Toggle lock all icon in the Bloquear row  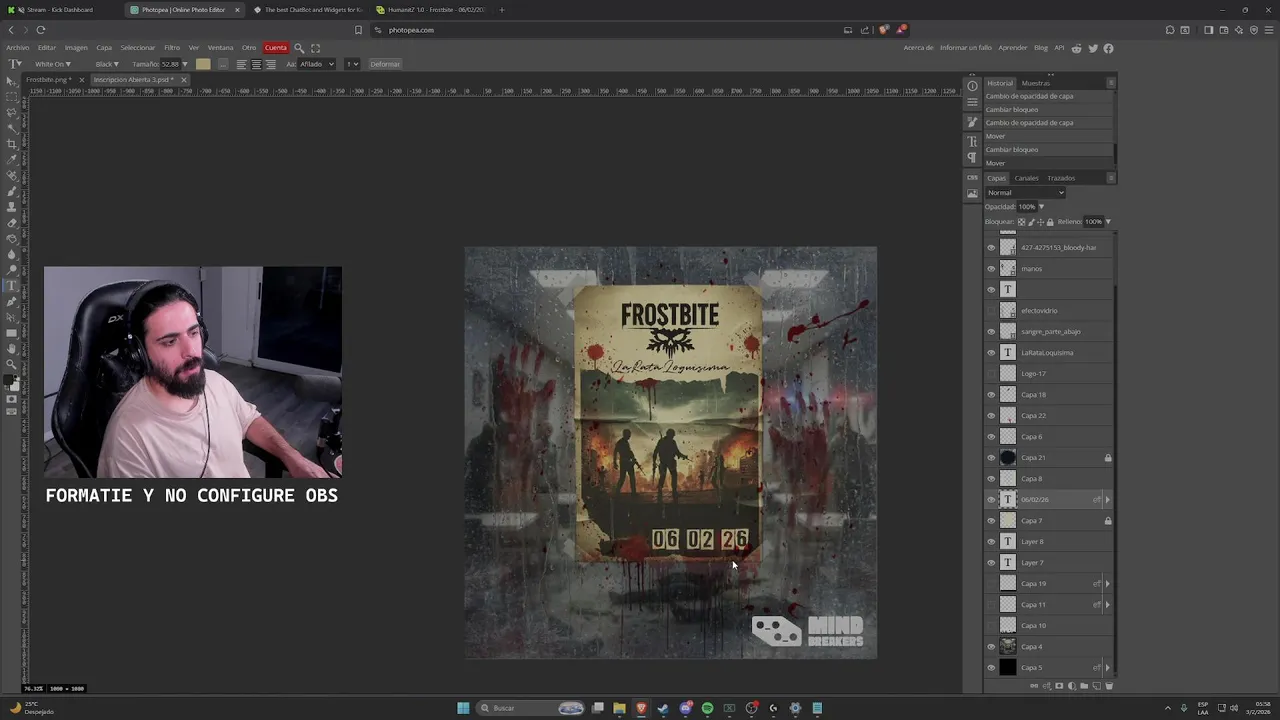tap(1050, 222)
